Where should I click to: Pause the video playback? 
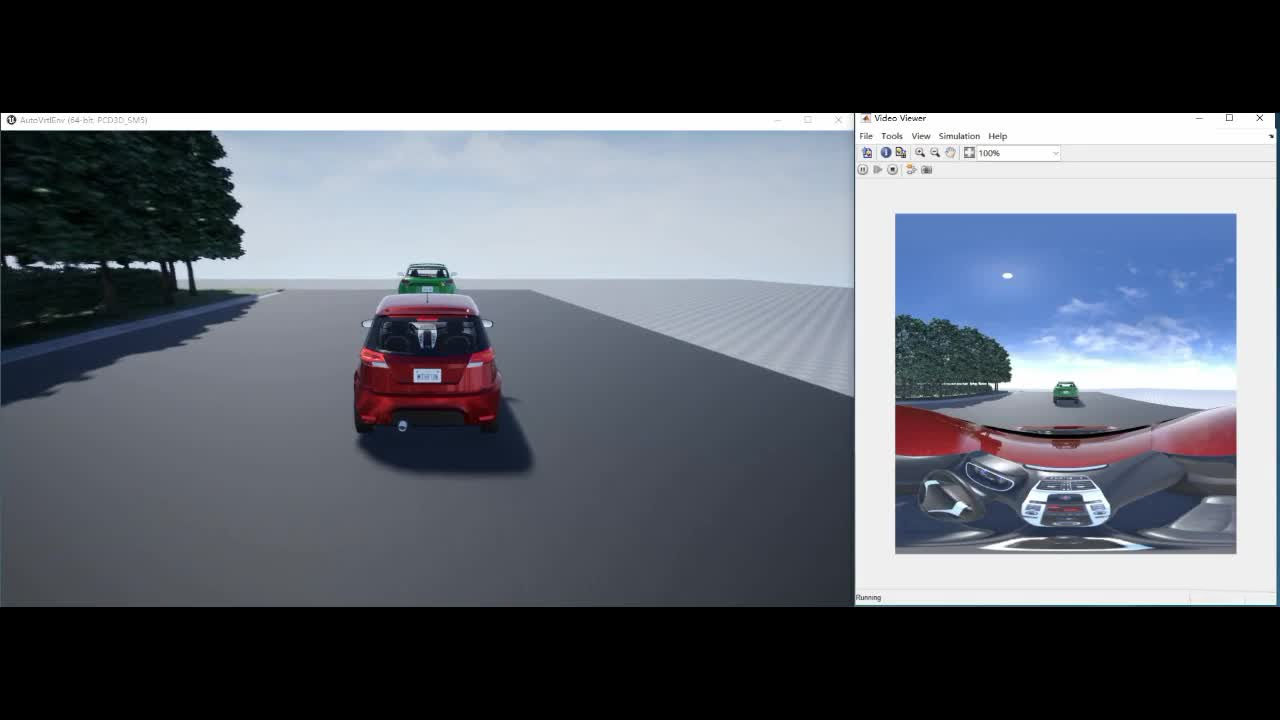click(863, 170)
